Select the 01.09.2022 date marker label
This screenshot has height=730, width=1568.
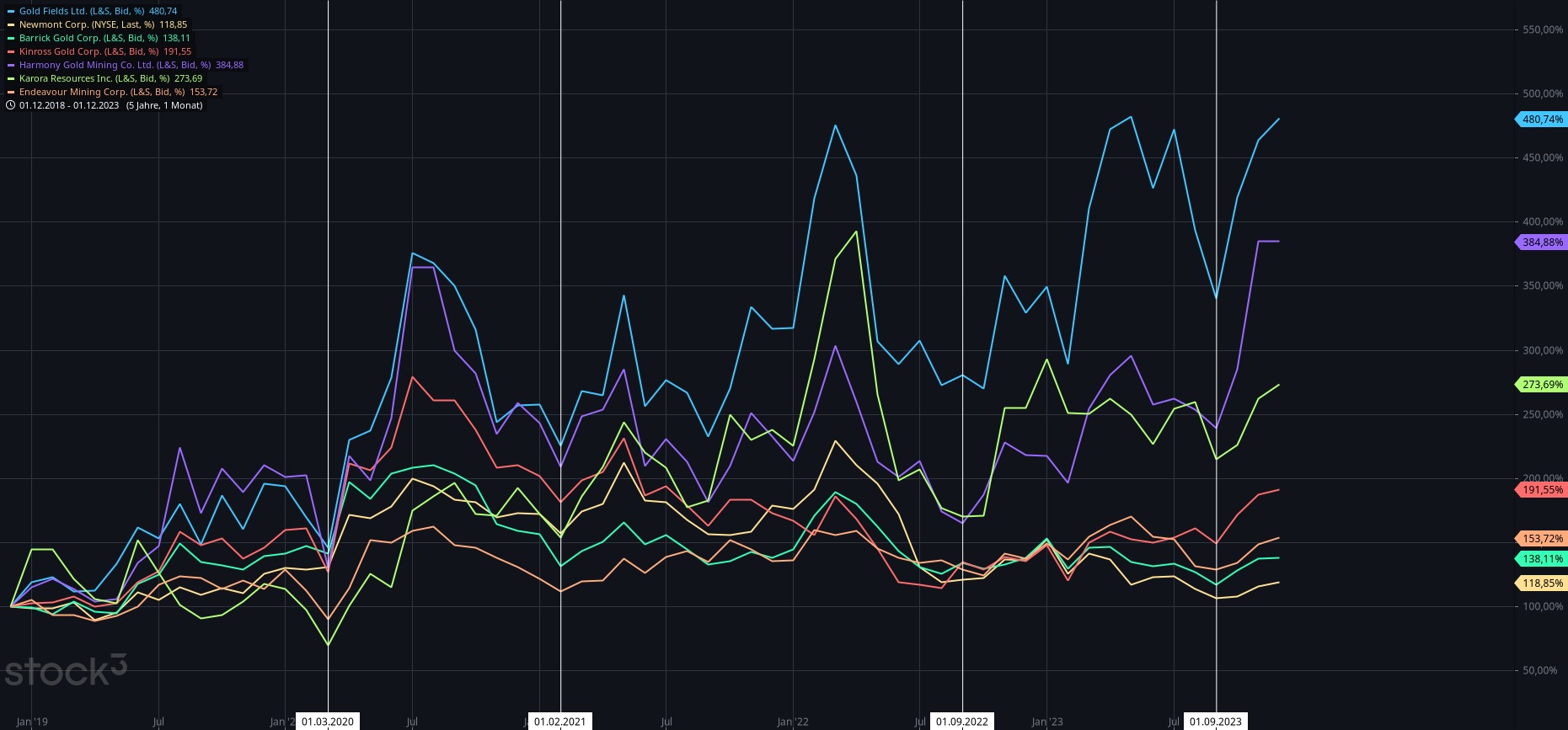962,722
